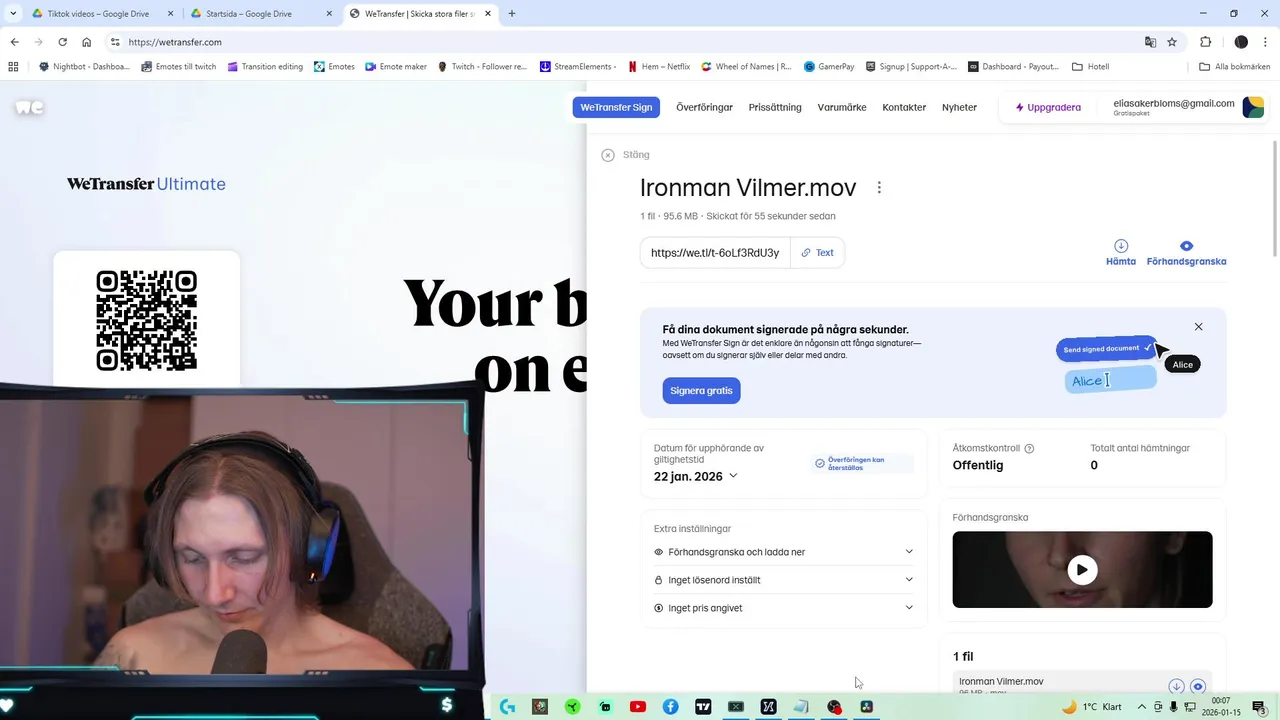Click the Förhandsgranska eye icon at top

coord(1186,246)
